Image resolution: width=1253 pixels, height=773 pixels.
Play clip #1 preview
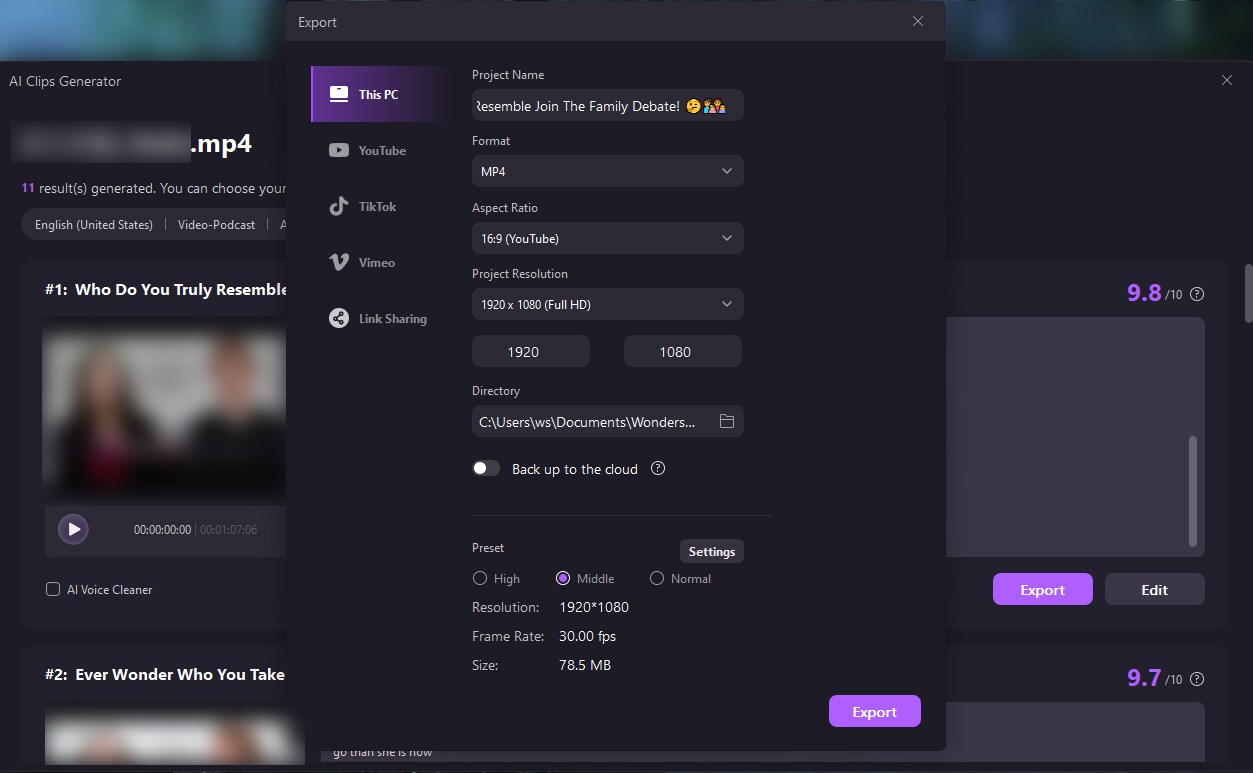(73, 529)
